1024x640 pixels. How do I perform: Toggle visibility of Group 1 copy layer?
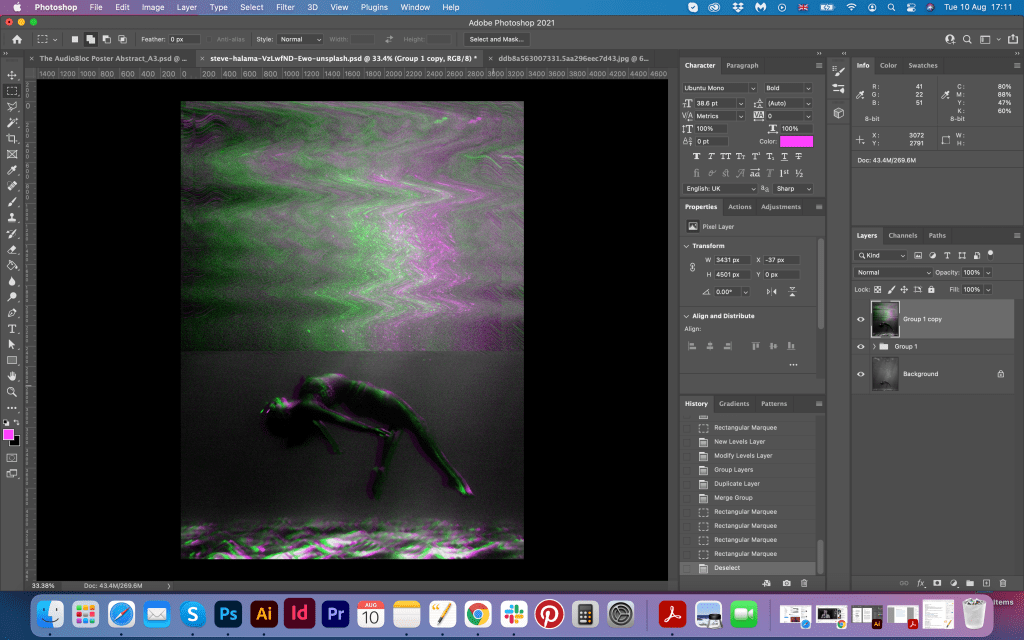tap(861, 319)
